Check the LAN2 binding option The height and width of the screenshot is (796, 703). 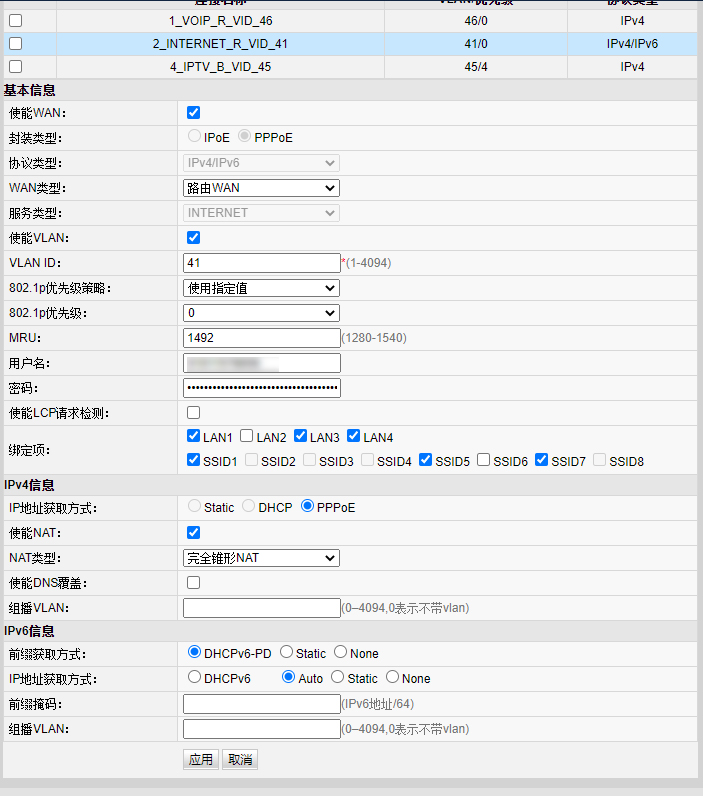247,437
